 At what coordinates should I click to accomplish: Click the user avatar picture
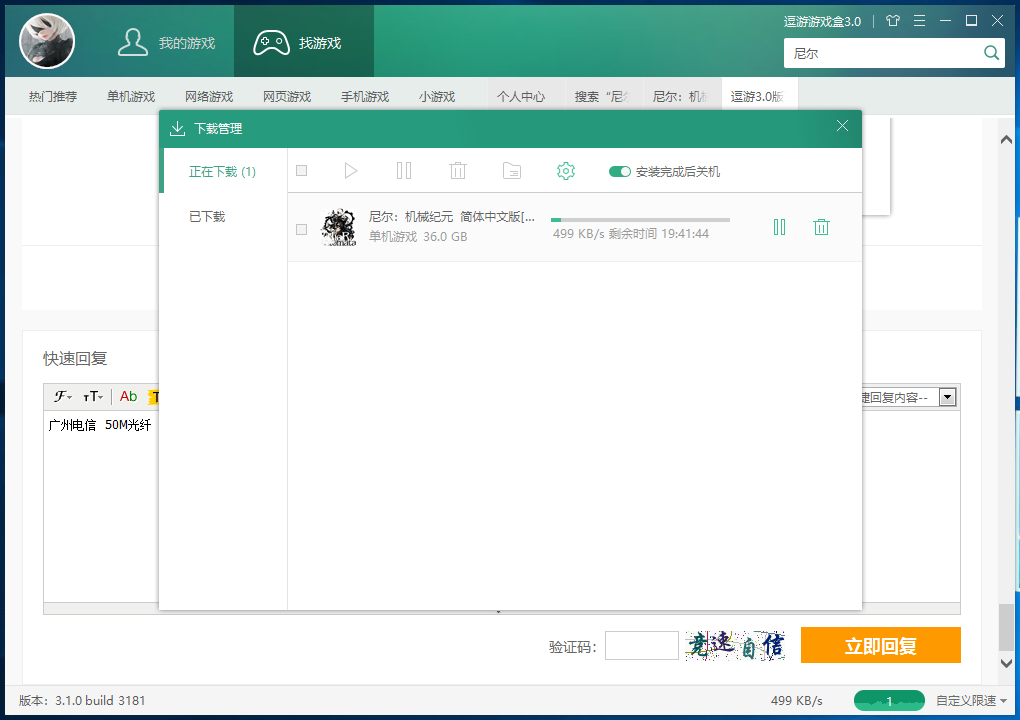click(x=47, y=41)
